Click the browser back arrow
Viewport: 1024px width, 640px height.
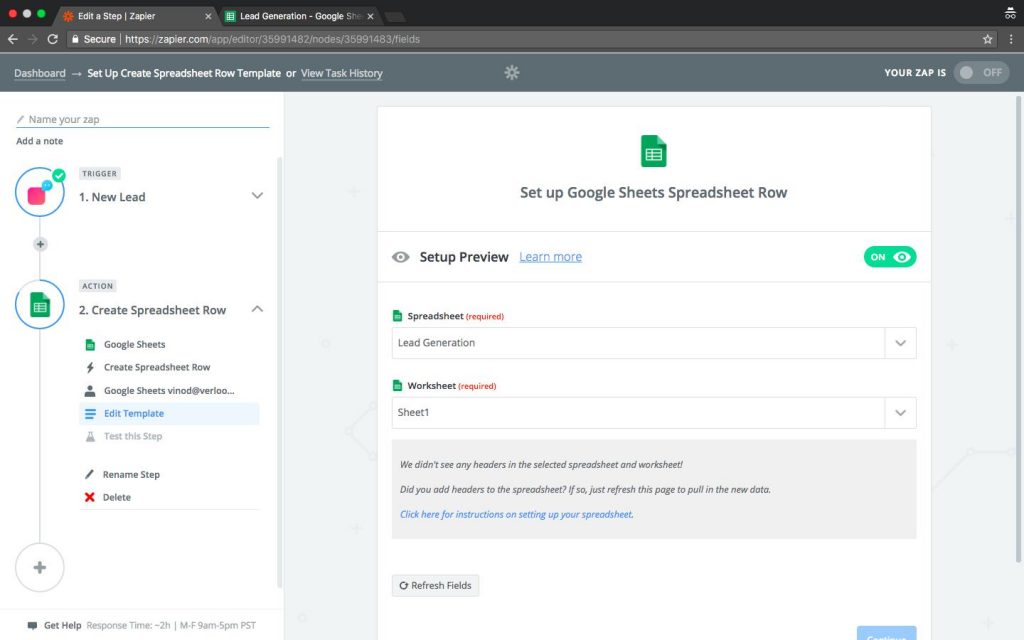[12, 39]
